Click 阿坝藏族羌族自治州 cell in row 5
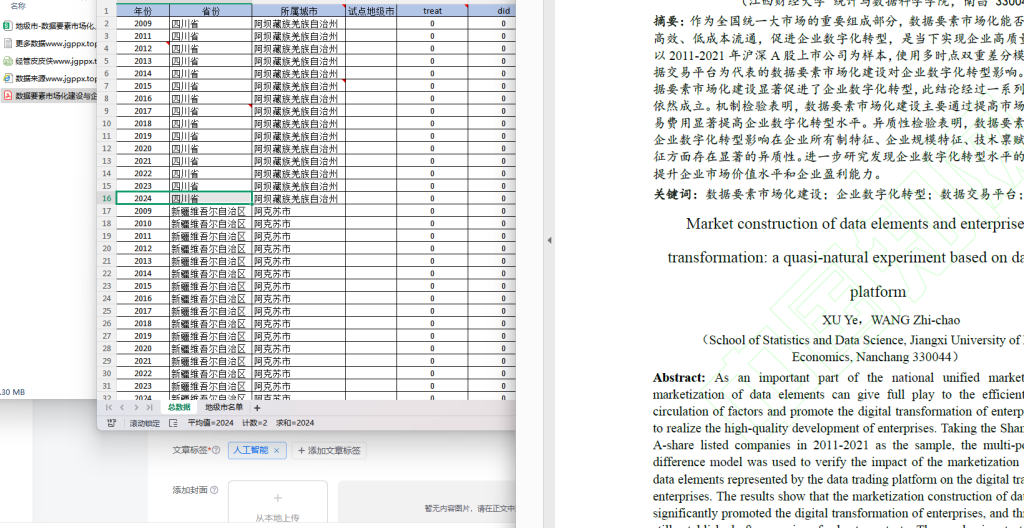Image resolution: width=1024 pixels, height=528 pixels. tap(298, 61)
